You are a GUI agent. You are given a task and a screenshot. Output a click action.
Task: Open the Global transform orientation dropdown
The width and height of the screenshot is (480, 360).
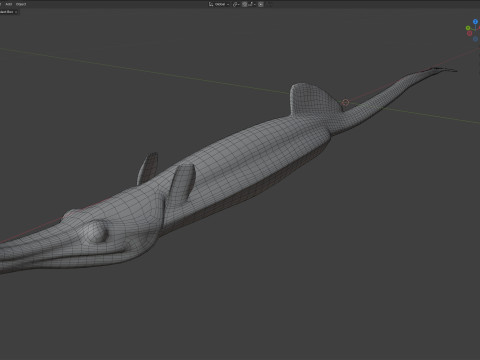219,4
